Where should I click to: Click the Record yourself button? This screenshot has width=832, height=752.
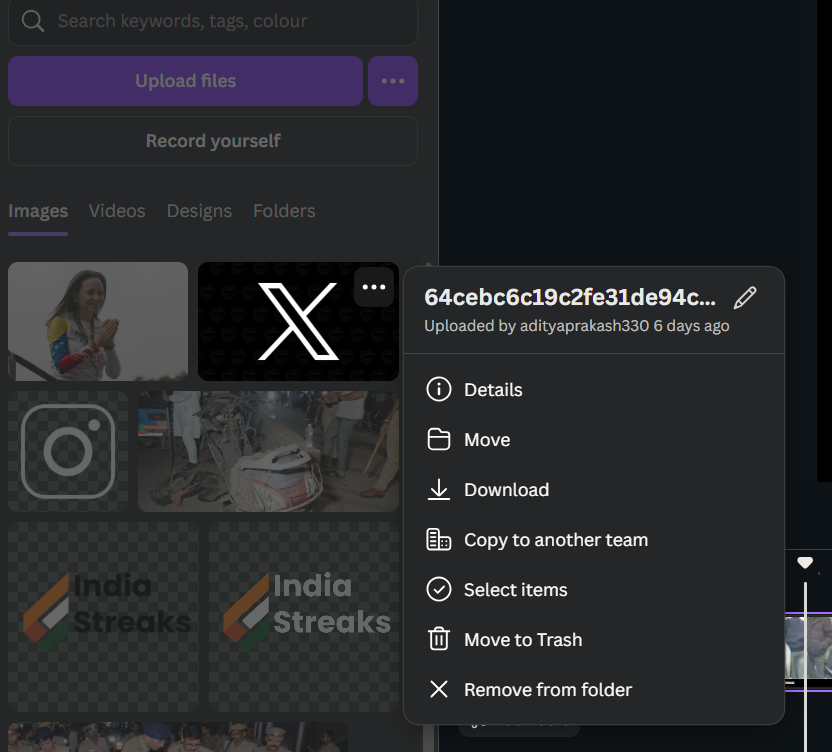click(x=213, y=141)
